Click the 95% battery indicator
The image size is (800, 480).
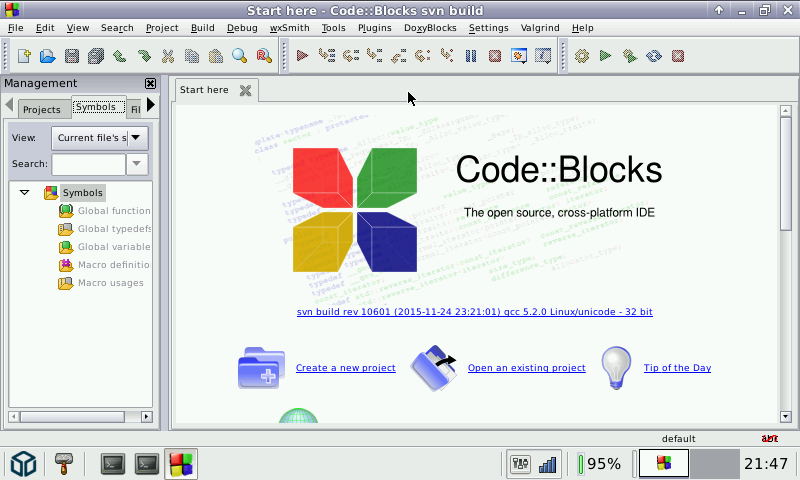pos(599,464)
